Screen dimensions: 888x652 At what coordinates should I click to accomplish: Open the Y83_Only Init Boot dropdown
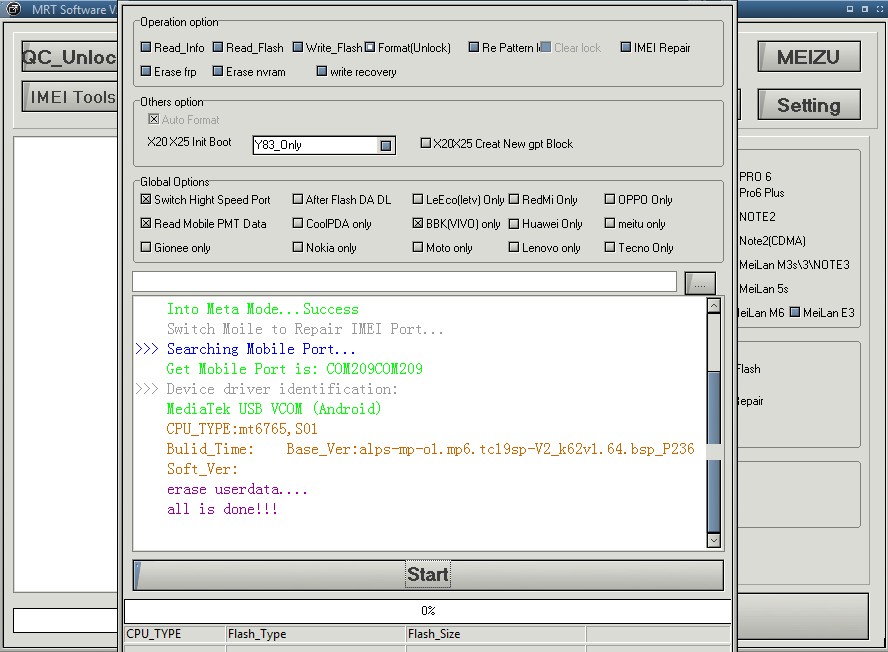click(x=386, y=146)
